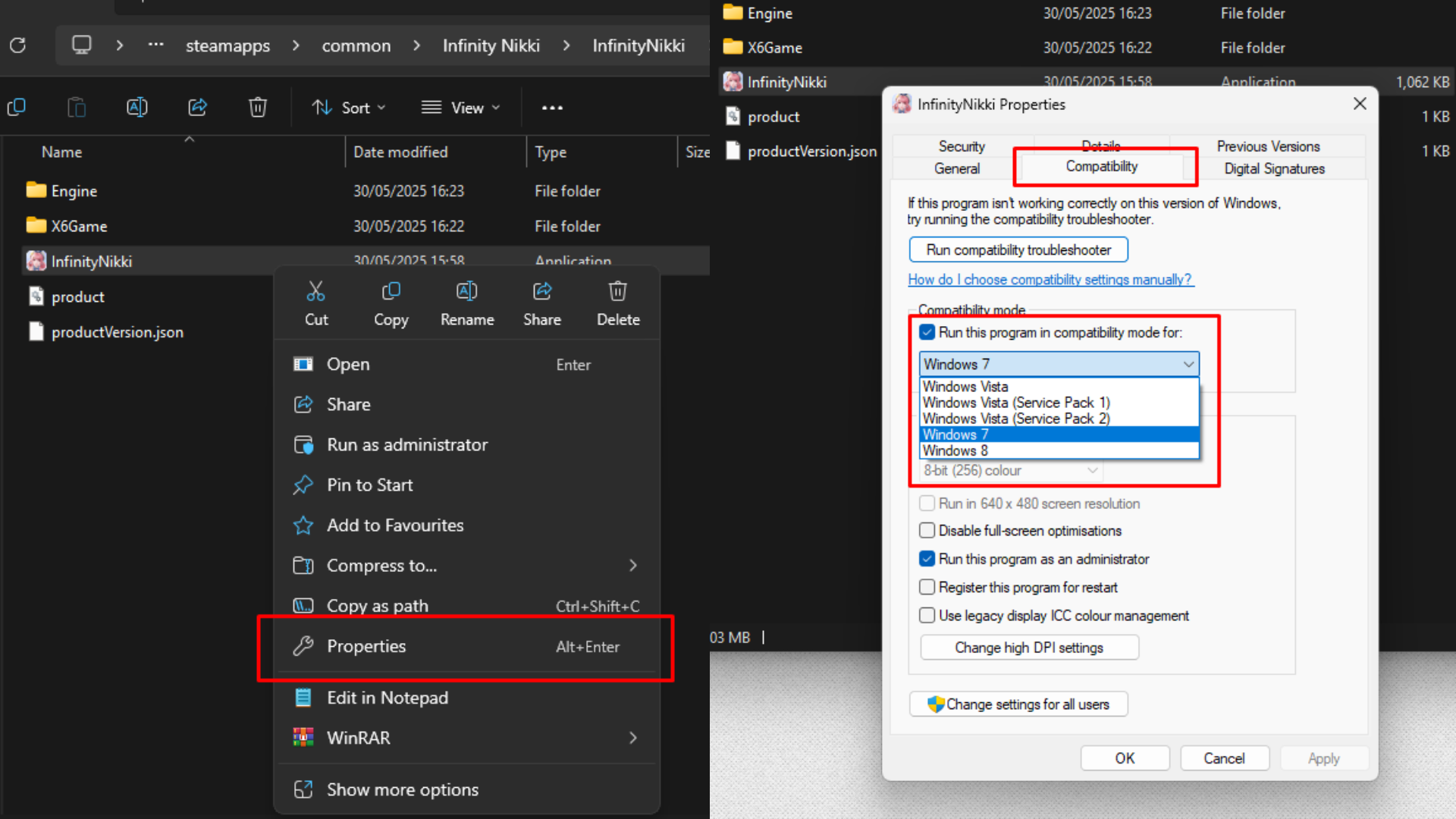Enable Register this program for restart
The image size is (1456, 819).
coord(927,587)
